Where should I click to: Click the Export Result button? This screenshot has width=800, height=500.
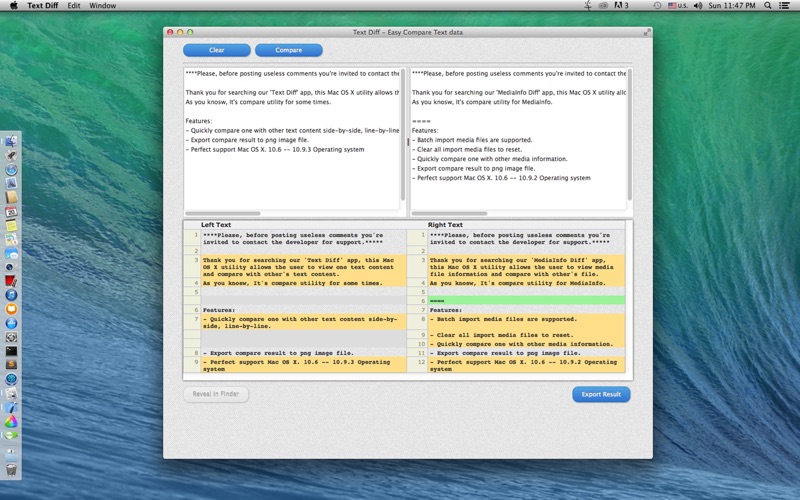[x=601, y=394]
